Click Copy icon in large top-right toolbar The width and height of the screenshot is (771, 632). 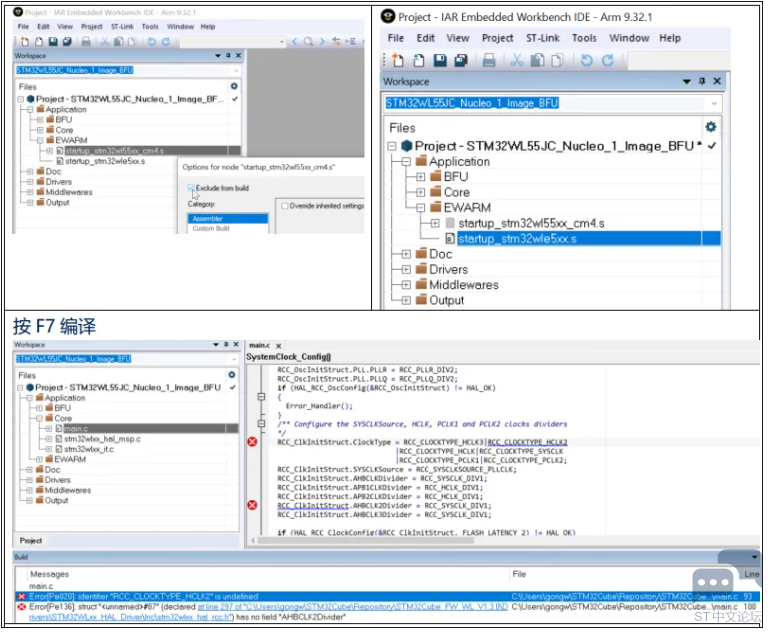click(x=537, y=60)
